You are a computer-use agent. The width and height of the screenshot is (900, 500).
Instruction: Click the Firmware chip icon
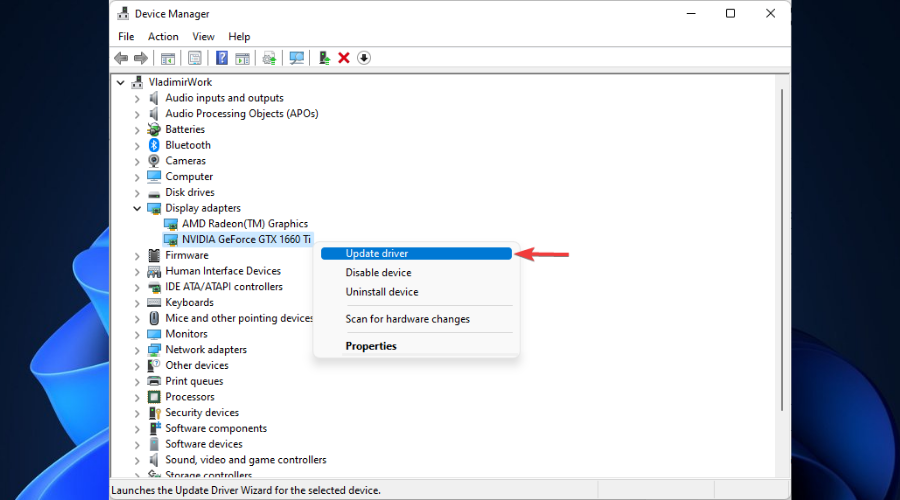[x=154, y=255]
